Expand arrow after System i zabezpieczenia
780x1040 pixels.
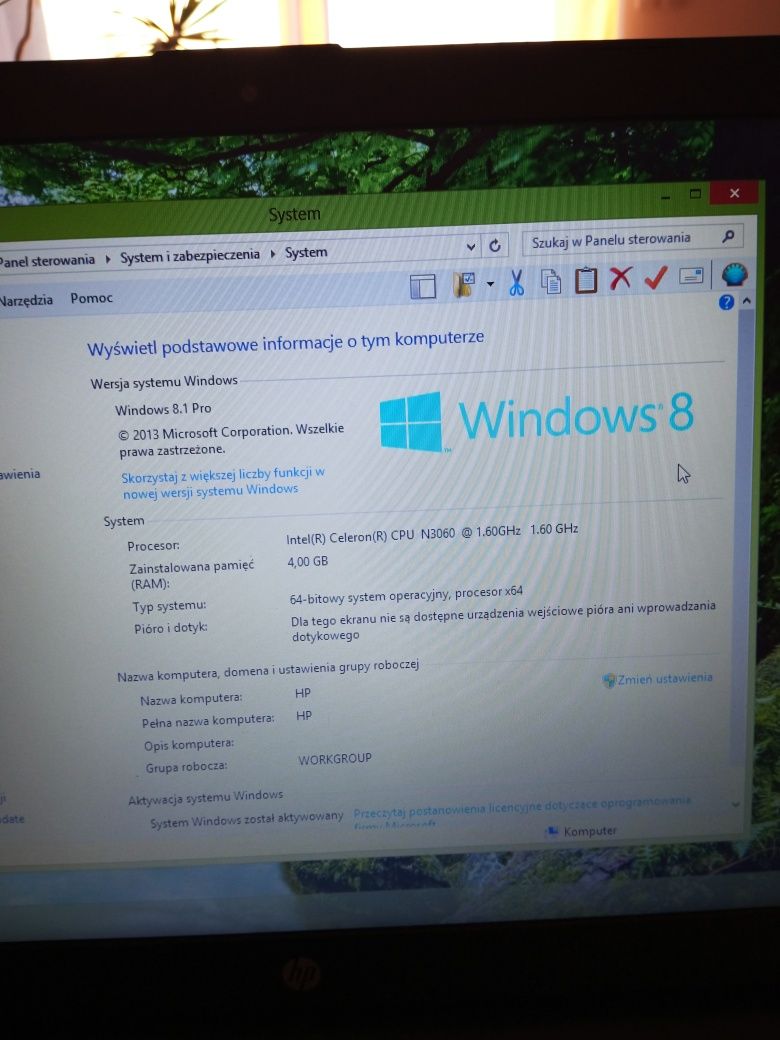273,254
